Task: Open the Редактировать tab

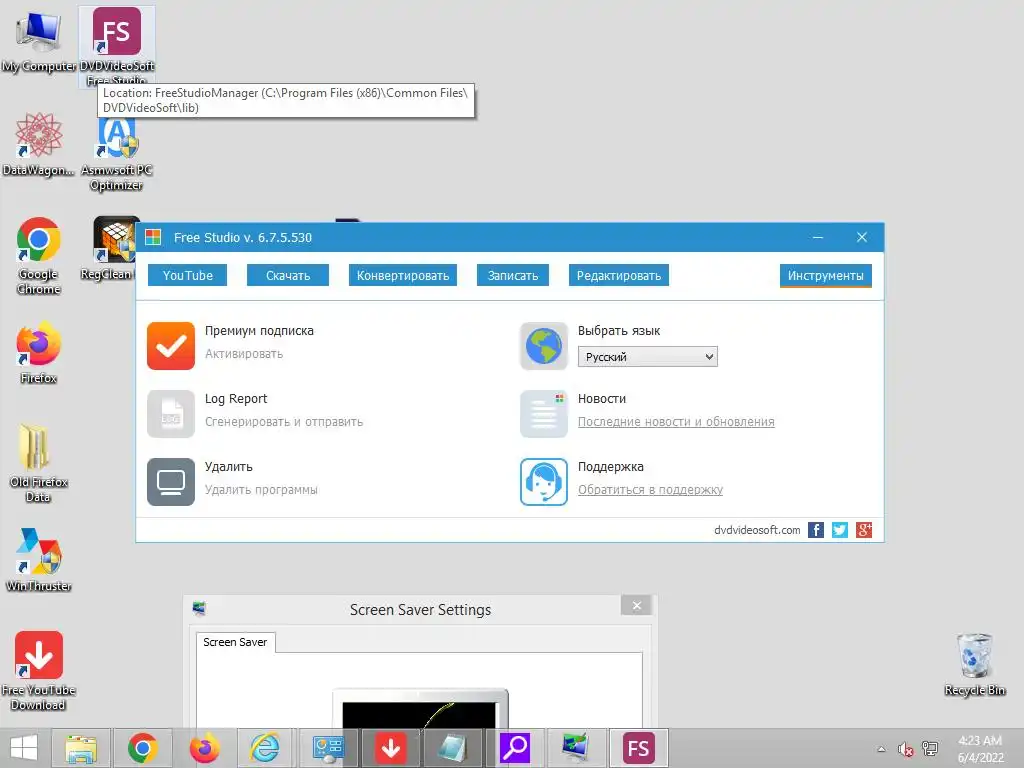Action: click(x=618, y=275)
